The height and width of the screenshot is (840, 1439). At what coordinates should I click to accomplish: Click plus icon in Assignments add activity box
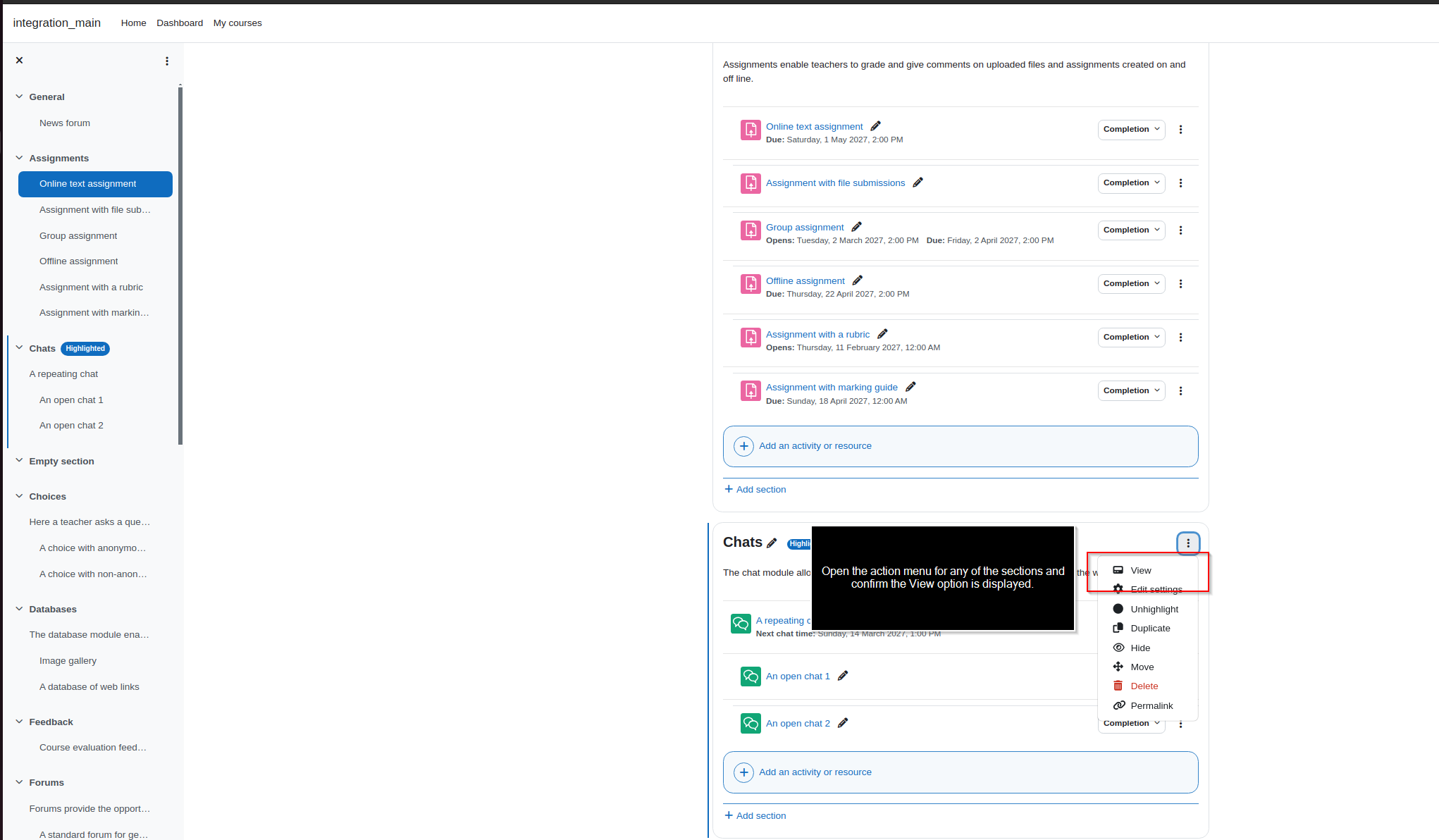[x=743, y=446]
